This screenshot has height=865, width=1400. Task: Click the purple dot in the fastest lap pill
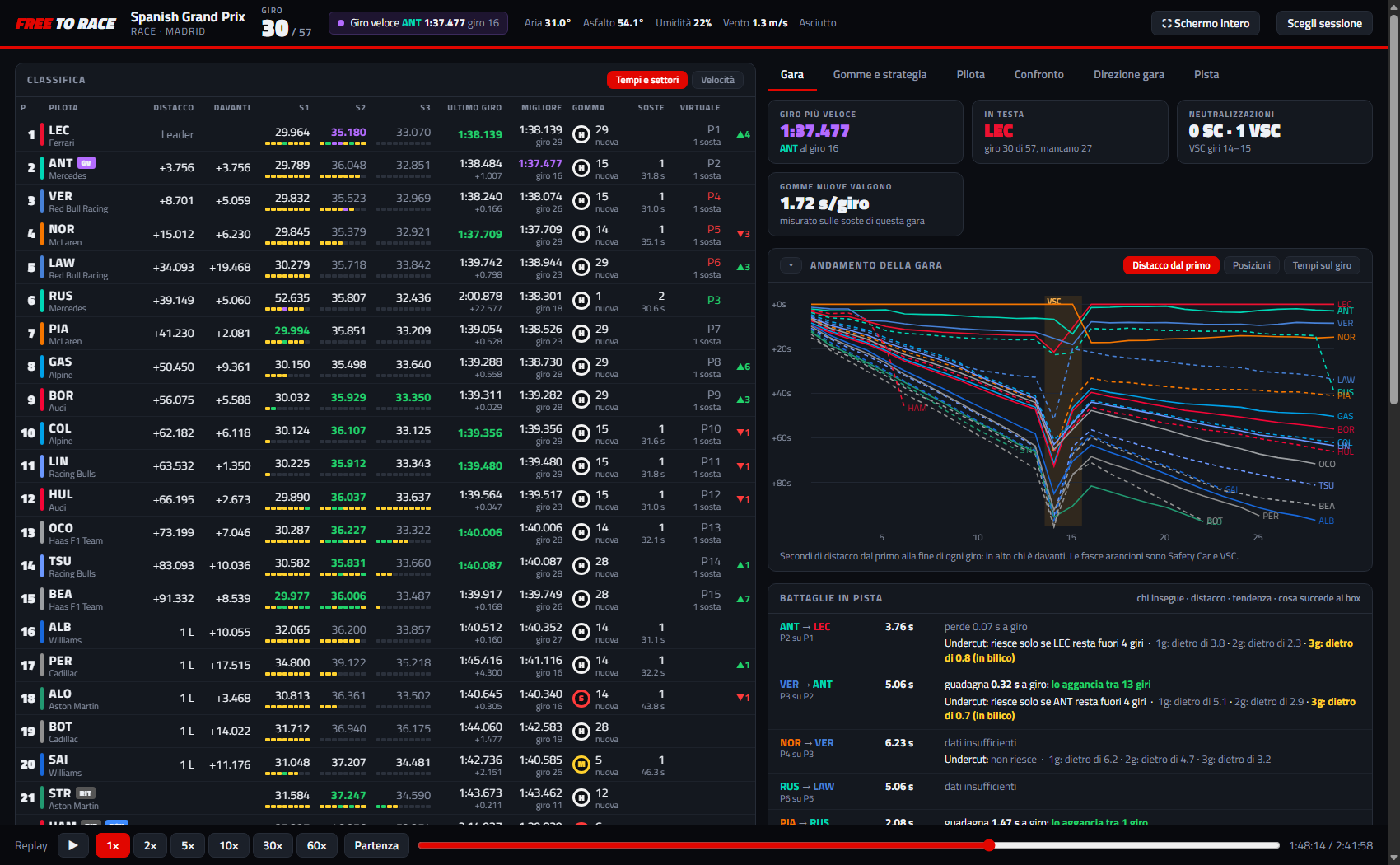(342, 23)
